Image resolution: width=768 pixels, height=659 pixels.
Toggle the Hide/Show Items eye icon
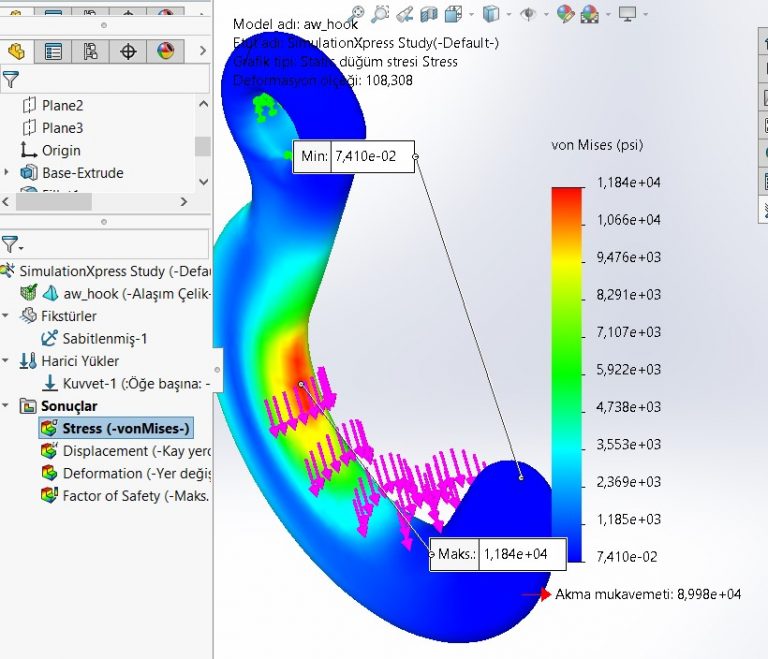coord(528,14)
